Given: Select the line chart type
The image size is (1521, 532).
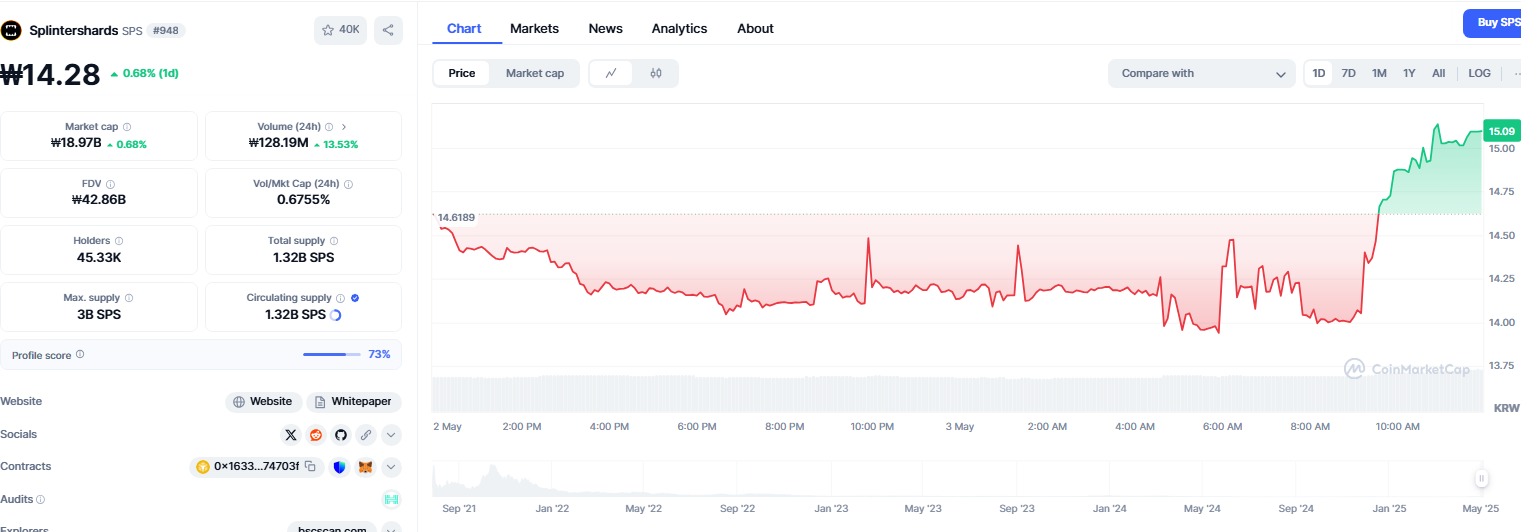Looking at the screenshot, I should point(611,73).
